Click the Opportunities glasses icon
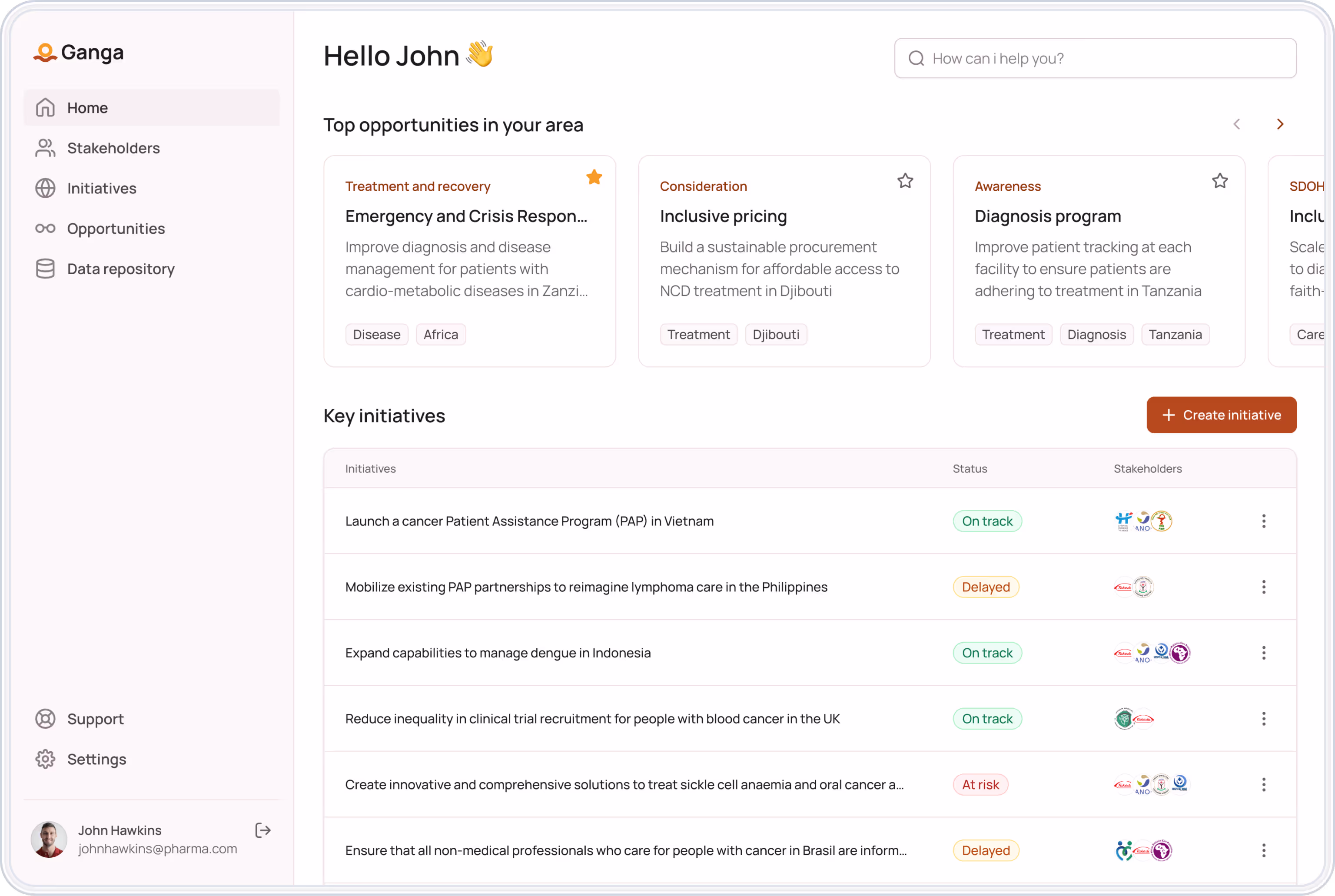The image size is (1335, 896). click(x=45, y=229)
